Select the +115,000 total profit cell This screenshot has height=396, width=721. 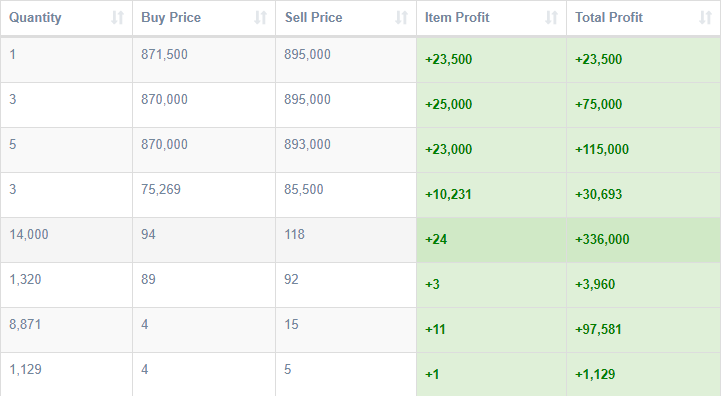tap(644, 150)
